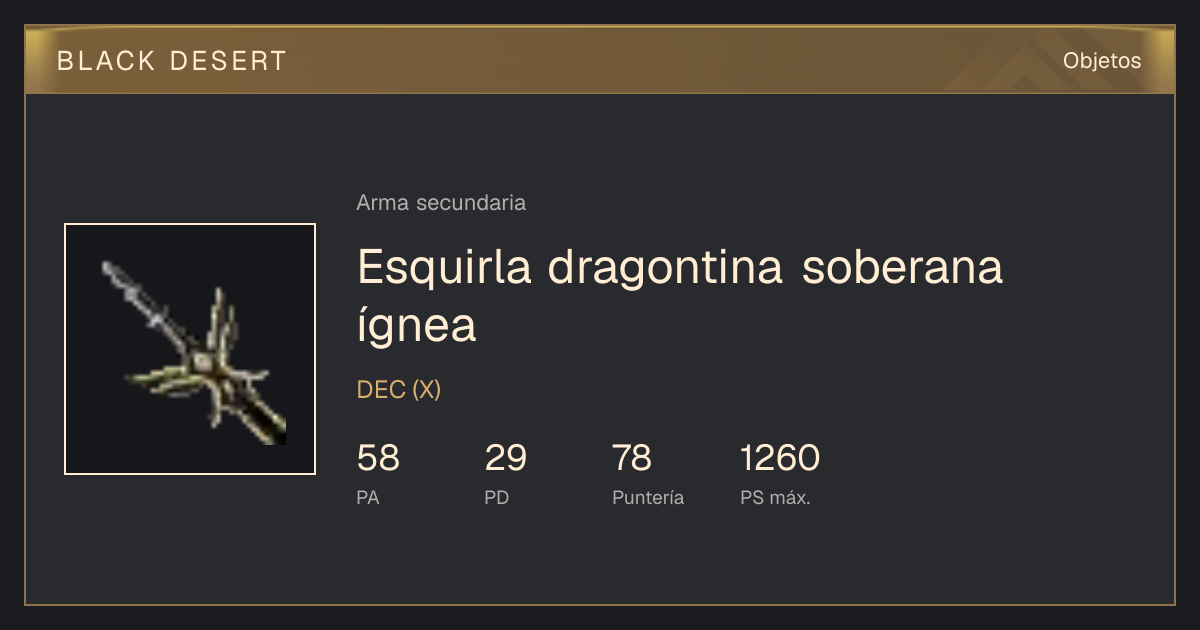Viewport: 1200px width, 630px height.
Task: Click the 58 PA value
Action: pos(378,458)
